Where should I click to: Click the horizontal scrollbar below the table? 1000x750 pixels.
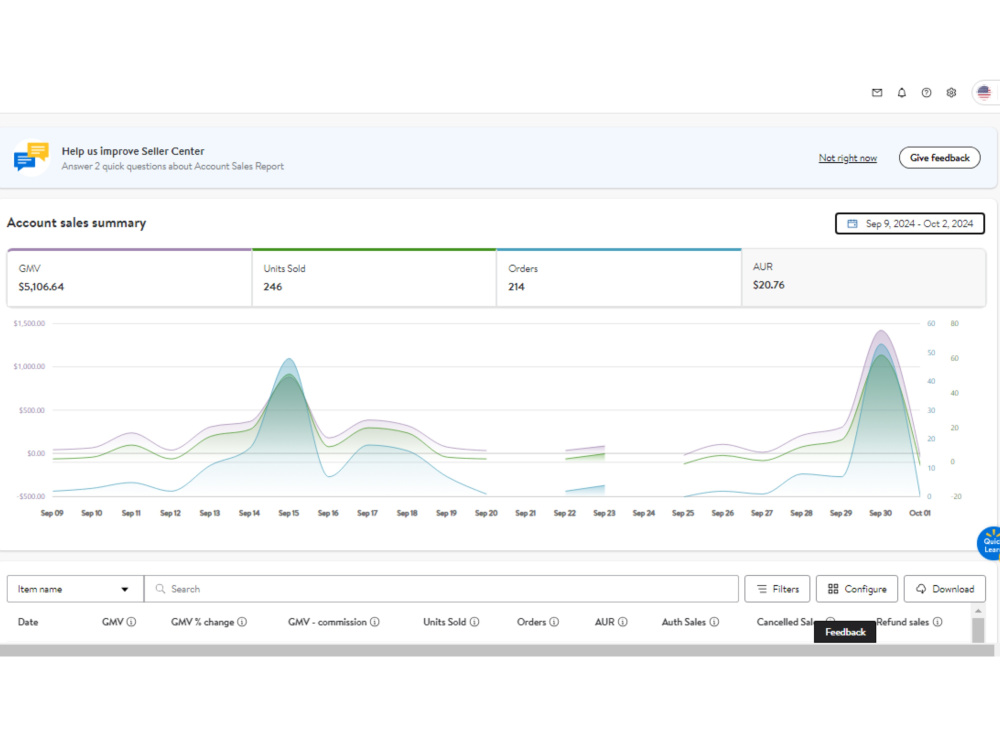pos(497,650)
